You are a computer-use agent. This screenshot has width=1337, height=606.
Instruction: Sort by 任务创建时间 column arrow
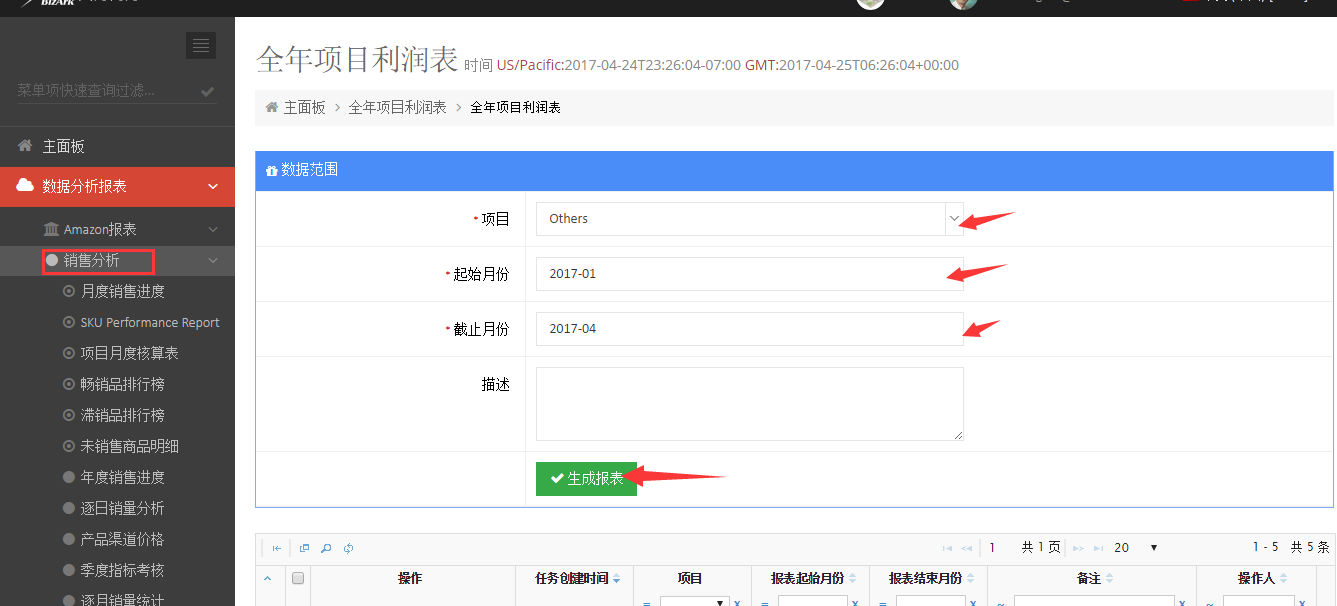click(x=616, y=579)
